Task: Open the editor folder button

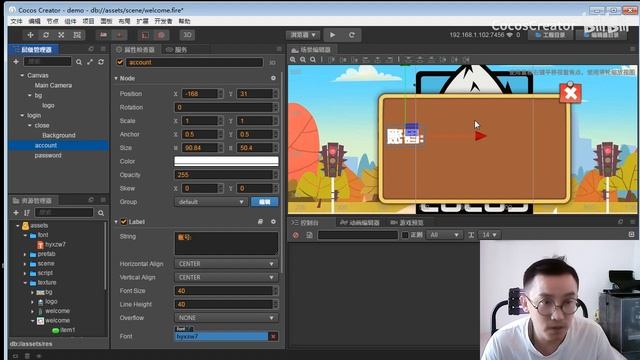Action: point(601,35)
